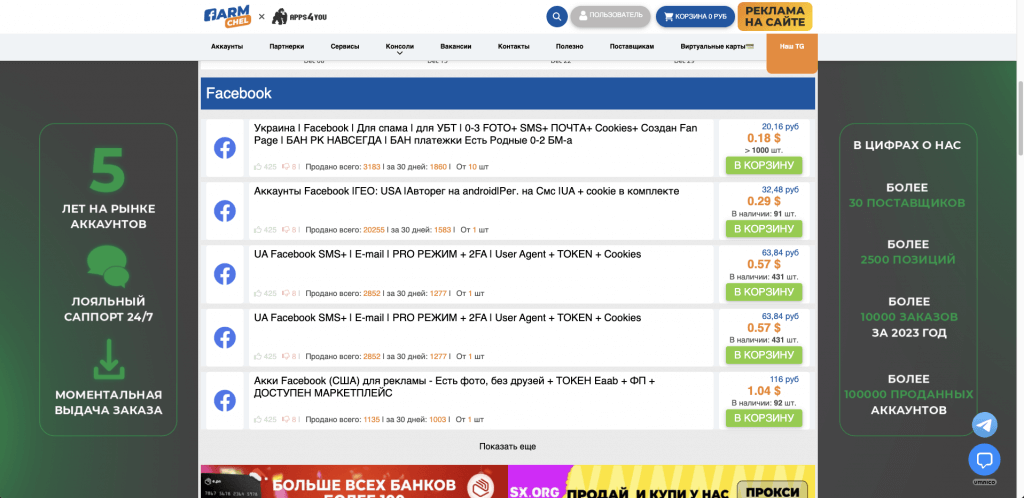Screen dimensions: 1024x498
Task: Open the Apps4You gorilla logo
Action: [x=299, y=16]
